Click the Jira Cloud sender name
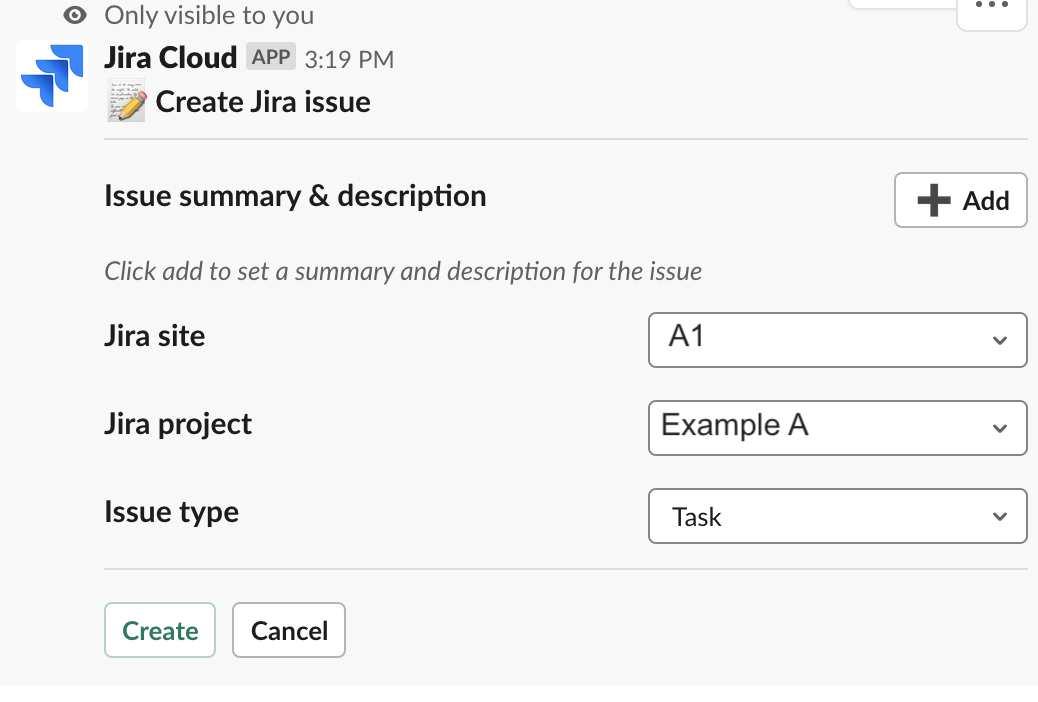 [x=171, y=58]
